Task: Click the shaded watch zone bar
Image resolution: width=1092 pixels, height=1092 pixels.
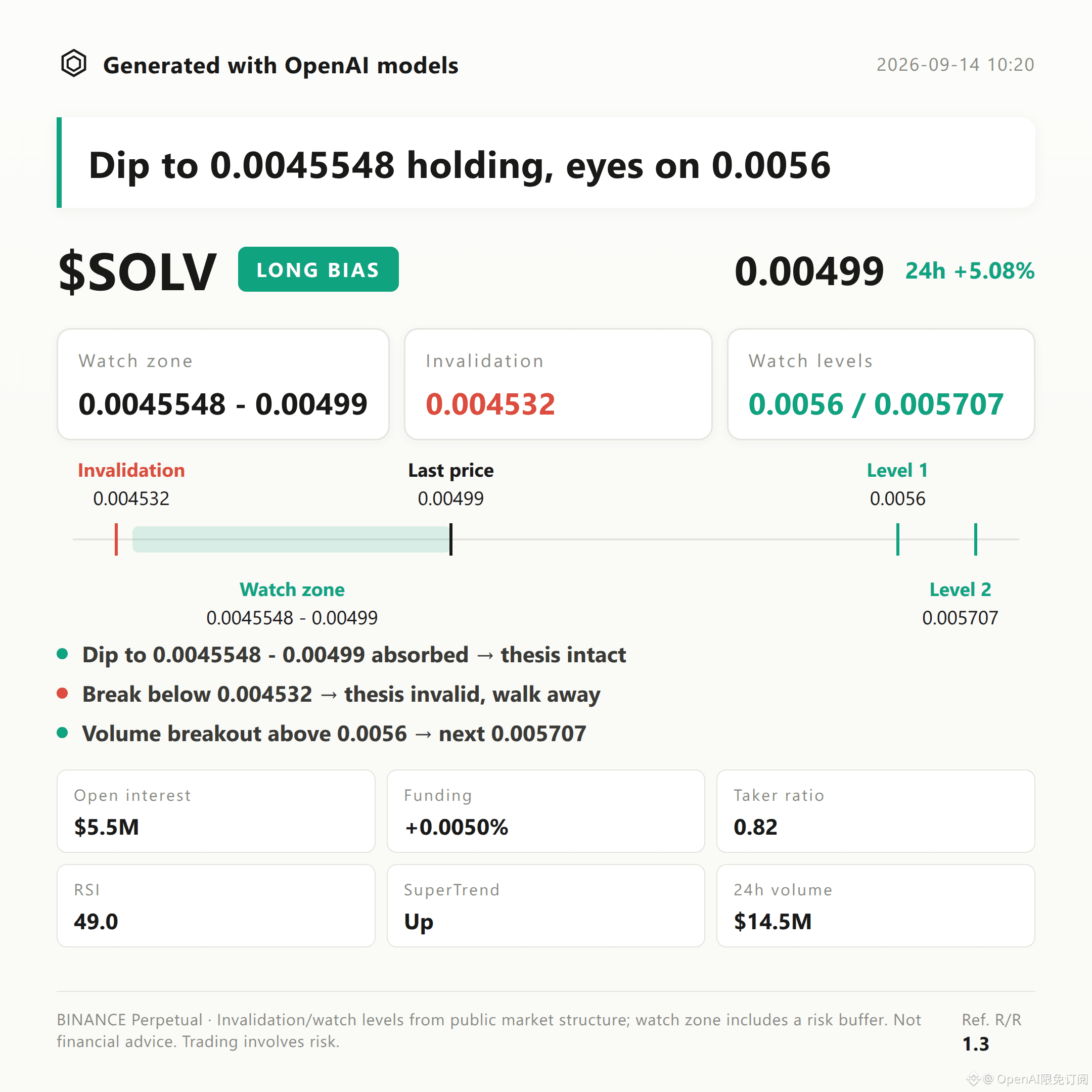Action: 291,539
